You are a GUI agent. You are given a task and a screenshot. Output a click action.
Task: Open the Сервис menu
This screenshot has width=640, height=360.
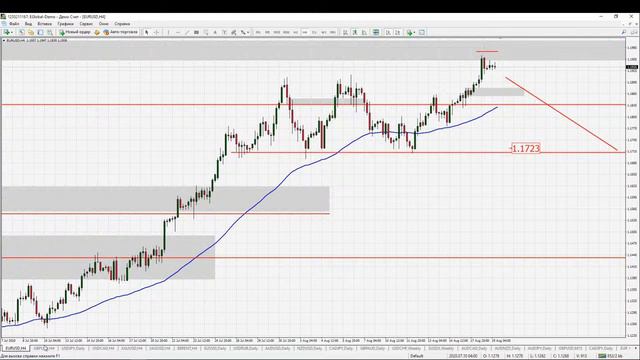tap(86, 24)
